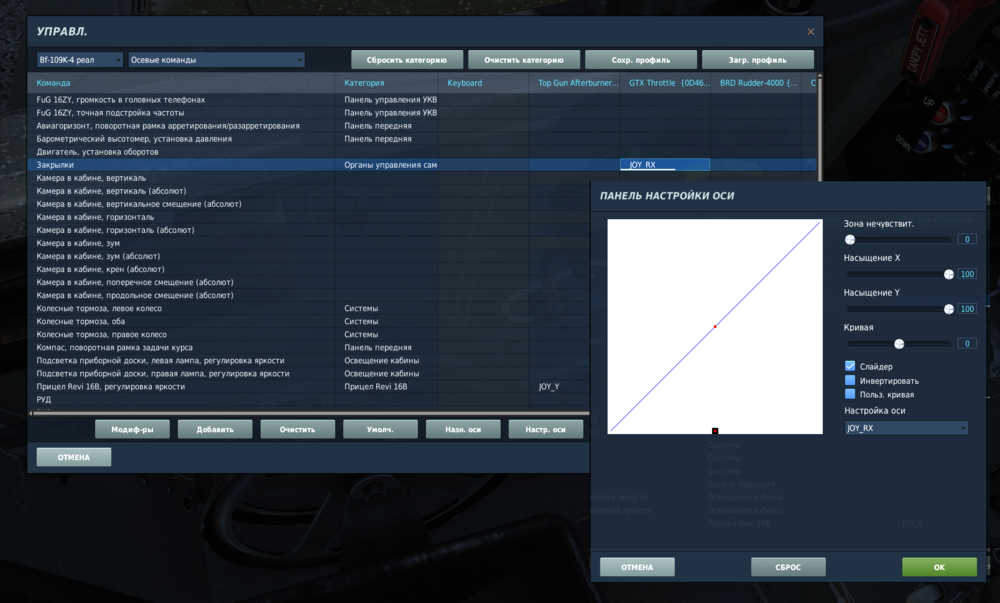Click the red center point on curve graph

715,327
